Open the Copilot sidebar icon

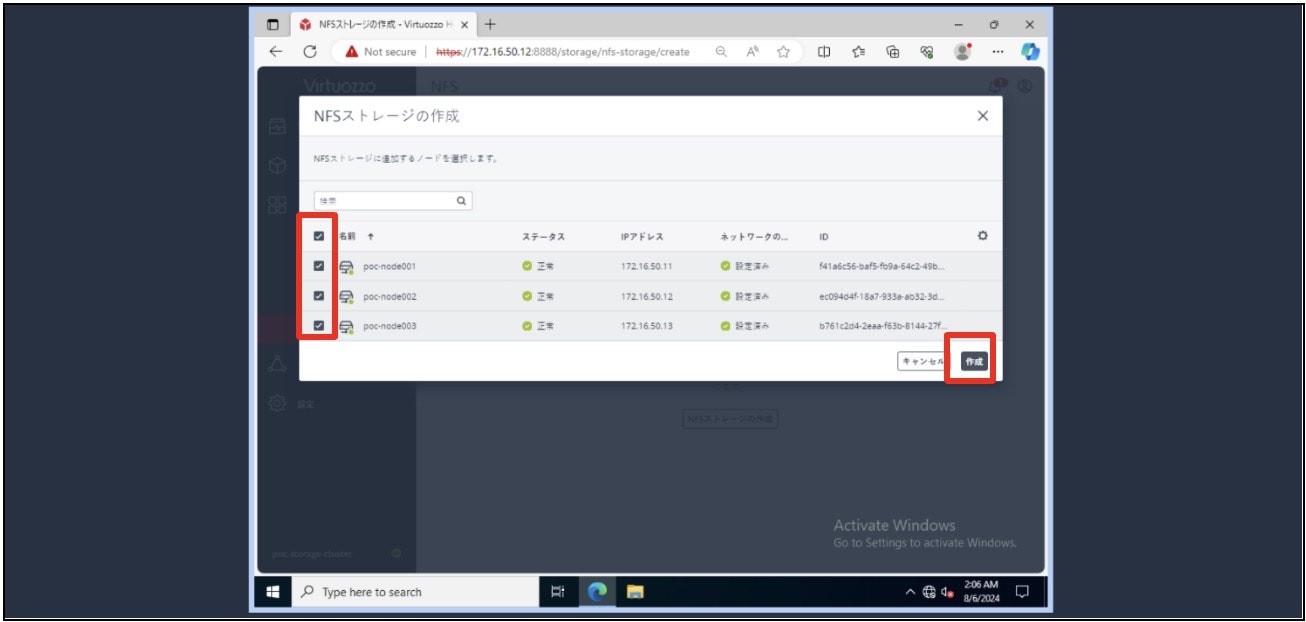tap(1031, 52)
